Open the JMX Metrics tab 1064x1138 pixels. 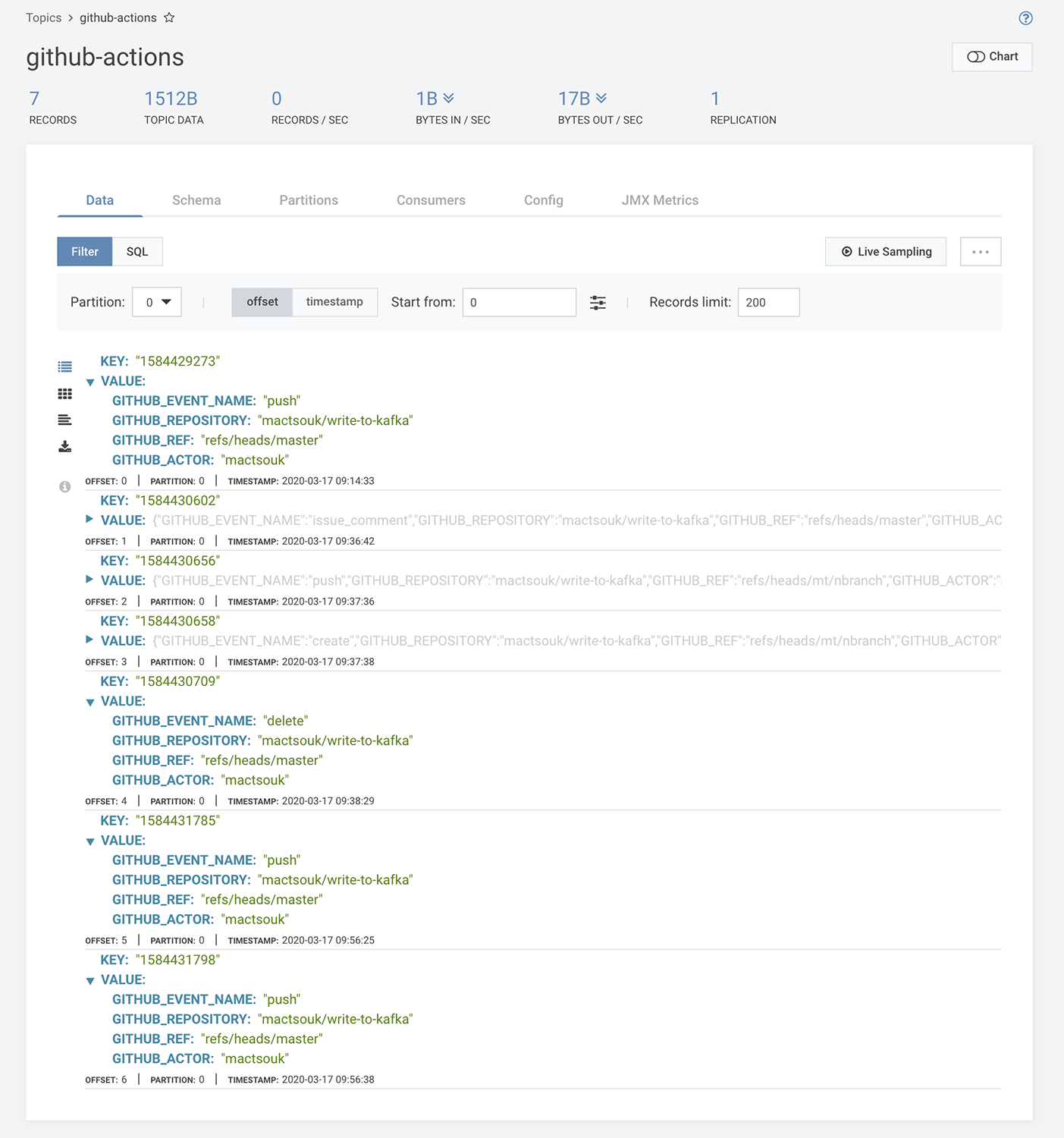tap(660, 200)
